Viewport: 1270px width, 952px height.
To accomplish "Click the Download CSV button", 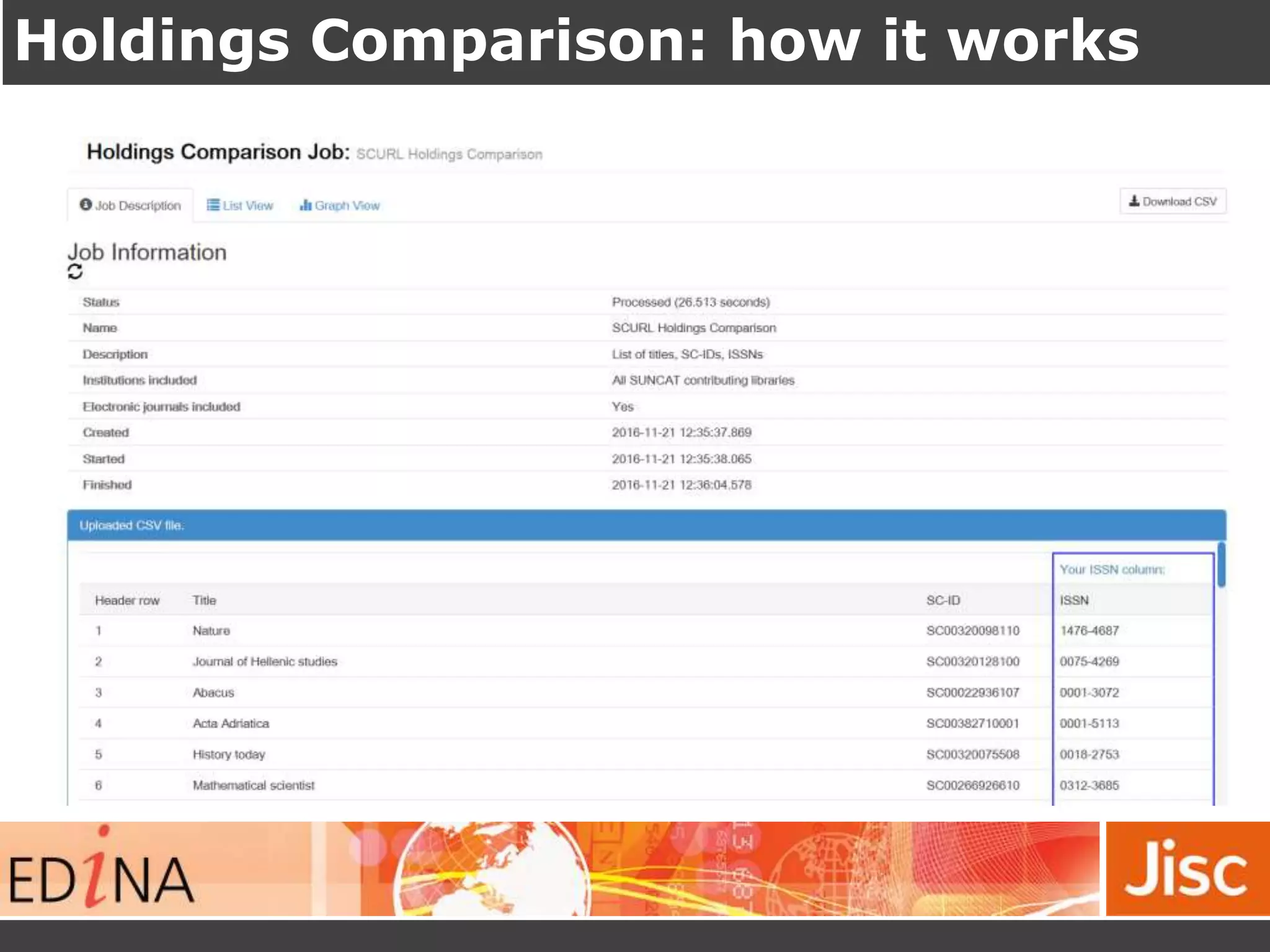I will 1173,201.
